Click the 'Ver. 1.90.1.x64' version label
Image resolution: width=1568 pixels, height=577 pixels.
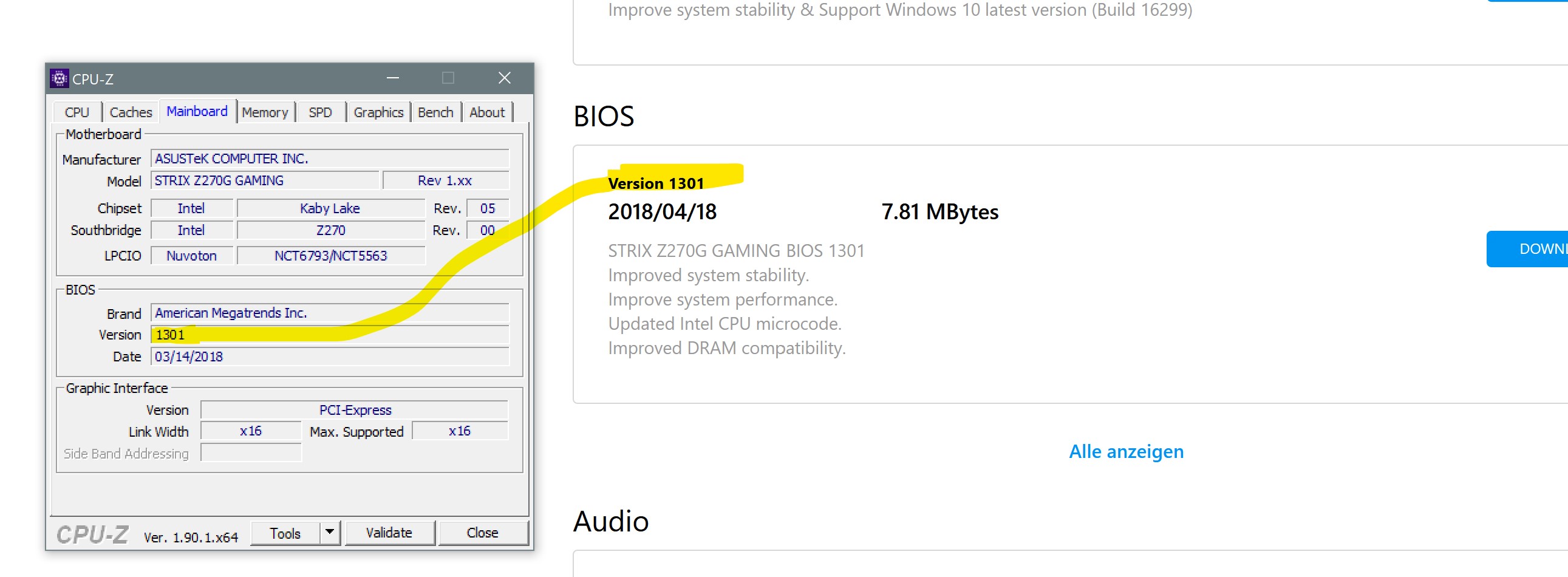point(191,538)
